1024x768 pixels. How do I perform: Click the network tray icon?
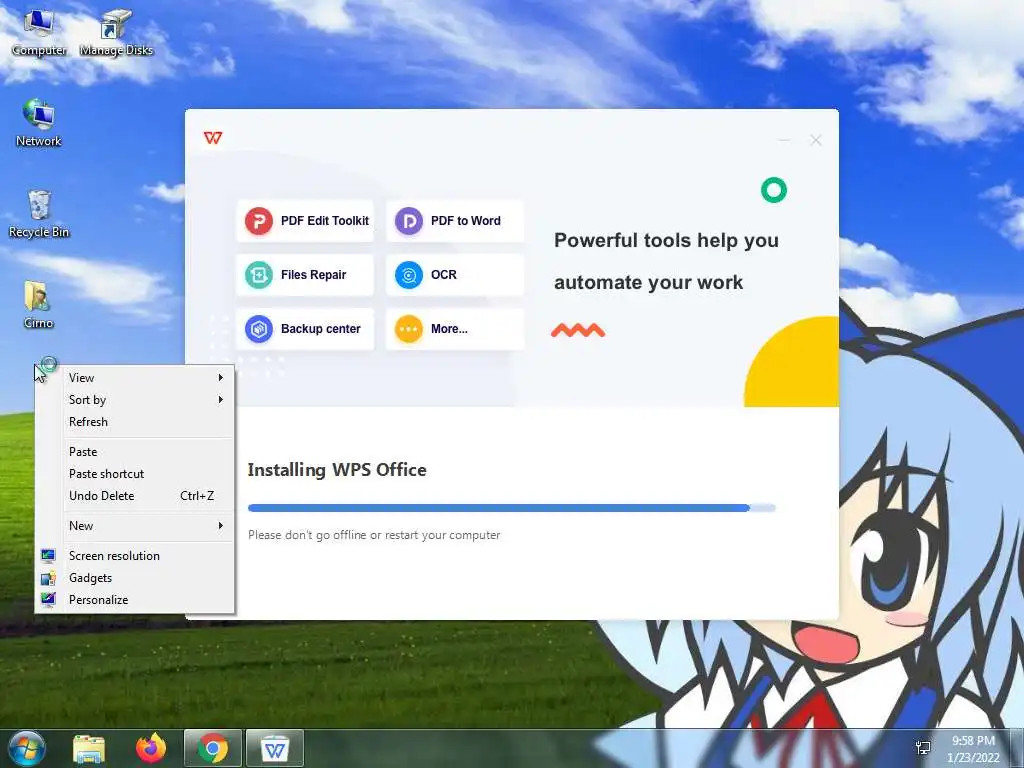pyautogui.click(x=923, y=748)
